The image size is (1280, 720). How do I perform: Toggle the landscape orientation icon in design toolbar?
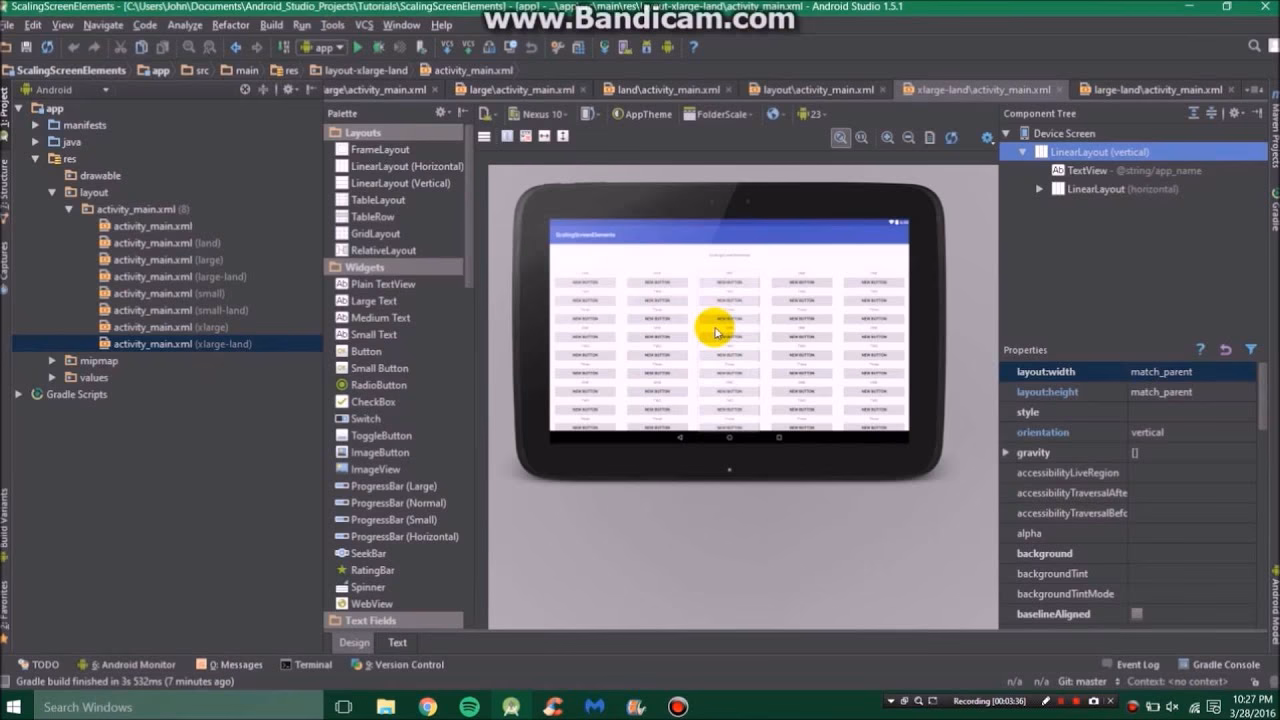pyautogui.click(x=586, y=114)
